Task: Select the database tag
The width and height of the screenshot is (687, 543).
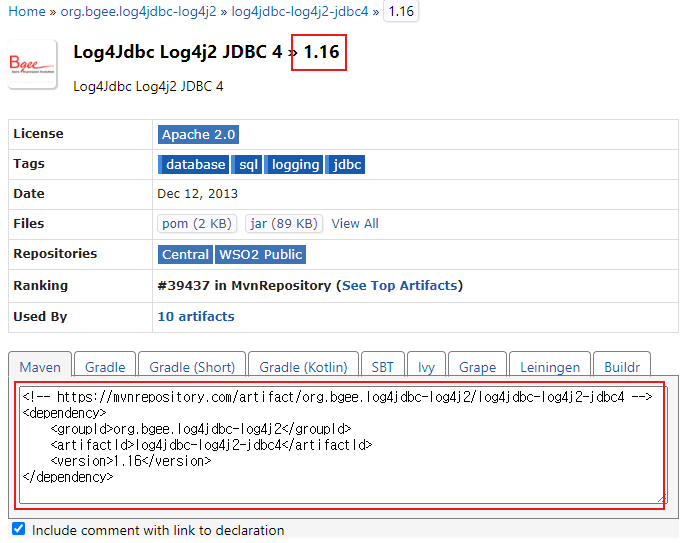Action: 193,165
